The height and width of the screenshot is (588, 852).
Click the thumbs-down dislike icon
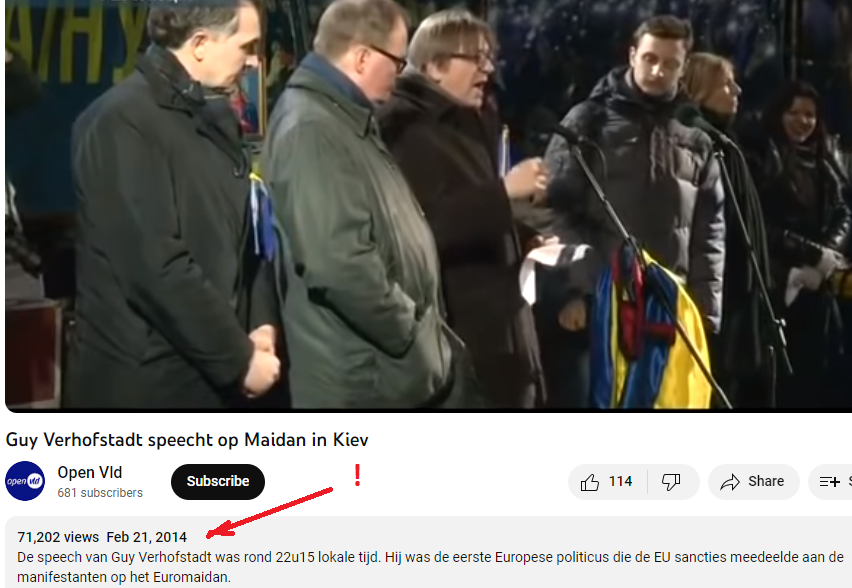(x=671, y=482)
